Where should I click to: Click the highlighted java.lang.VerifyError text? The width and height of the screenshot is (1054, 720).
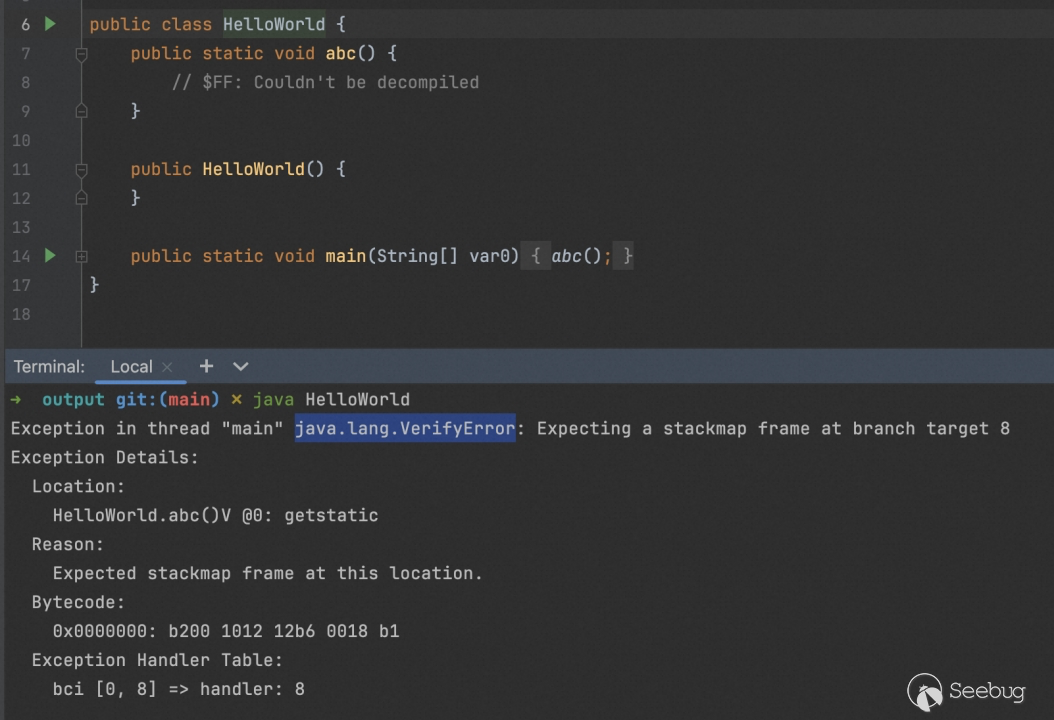[x=404, y=429]
